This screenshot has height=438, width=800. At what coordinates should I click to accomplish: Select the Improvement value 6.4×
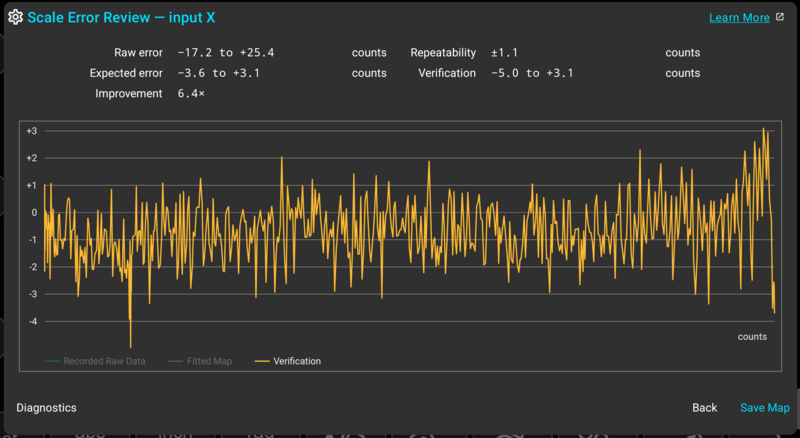(x=191, y=93)
